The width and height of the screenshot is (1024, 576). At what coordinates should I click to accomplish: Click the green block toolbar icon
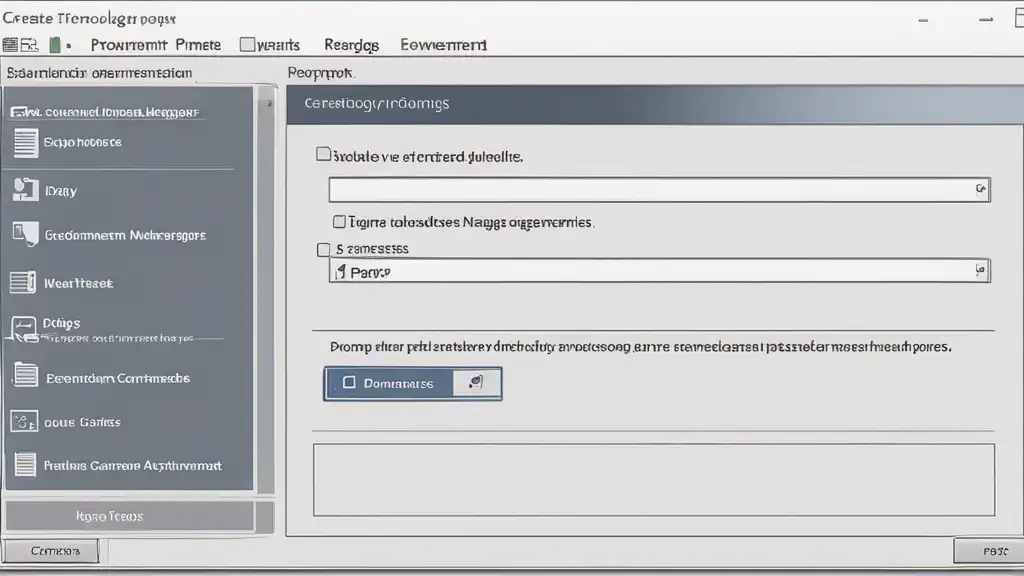[x=56, y=45]
